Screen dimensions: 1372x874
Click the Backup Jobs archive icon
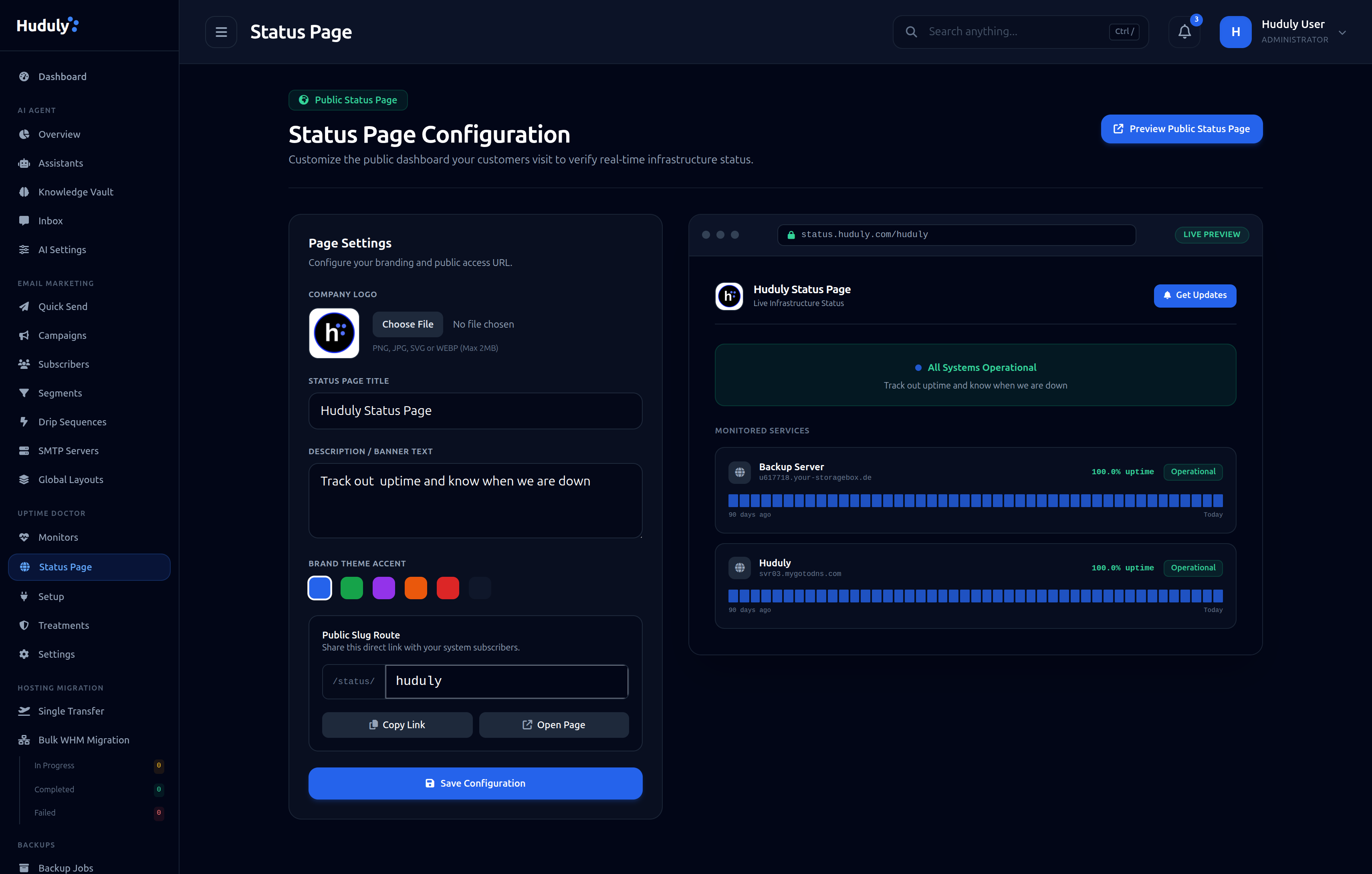click(x=24, y=868)
